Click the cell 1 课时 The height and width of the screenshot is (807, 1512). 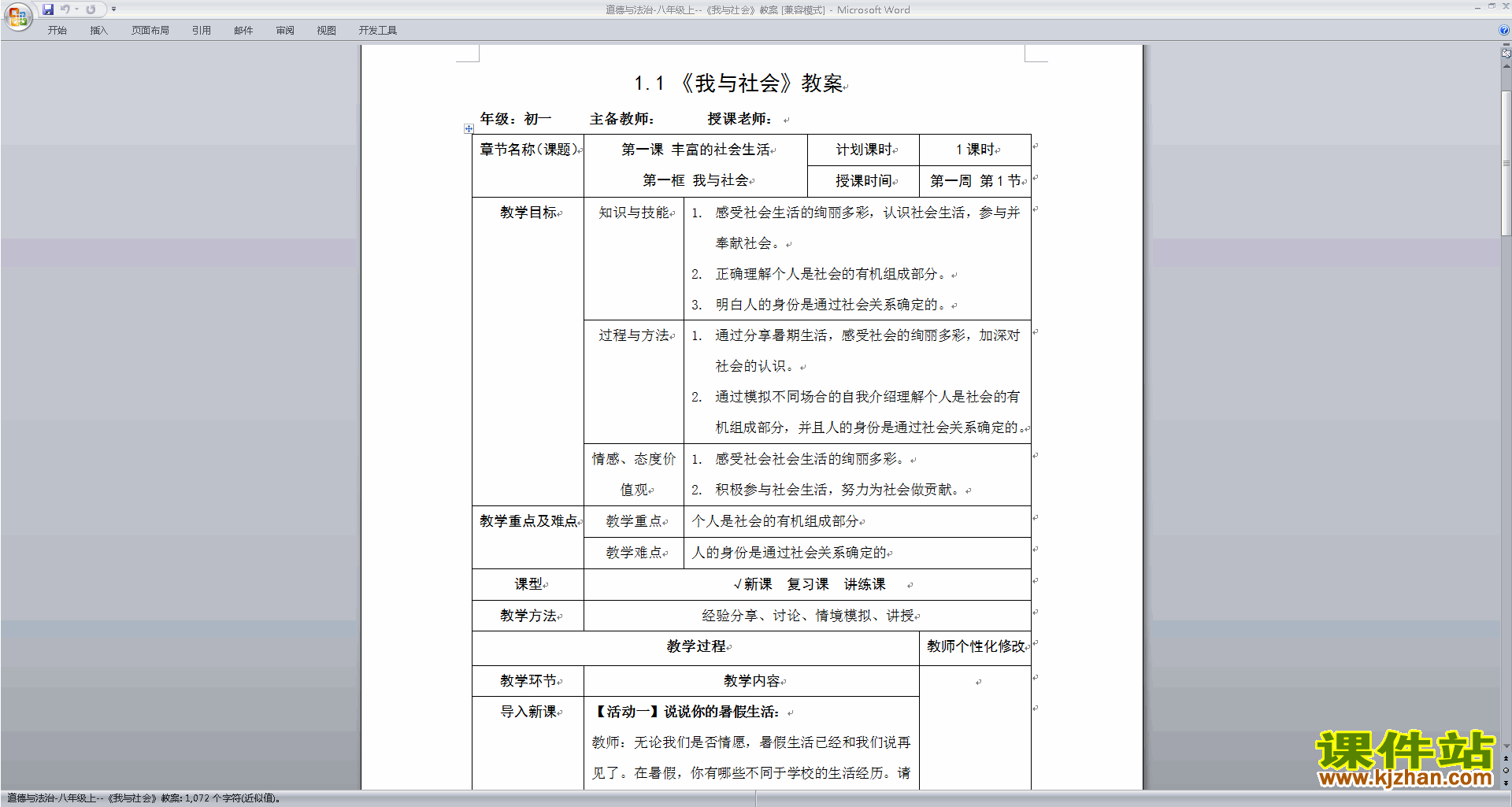click(x=976, y=150)
